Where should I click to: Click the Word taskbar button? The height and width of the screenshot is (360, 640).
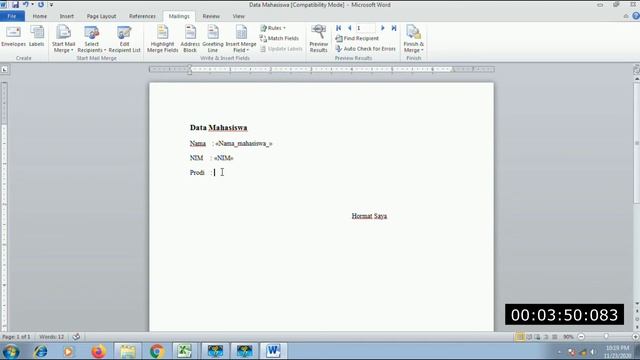(x=273, y=351)
